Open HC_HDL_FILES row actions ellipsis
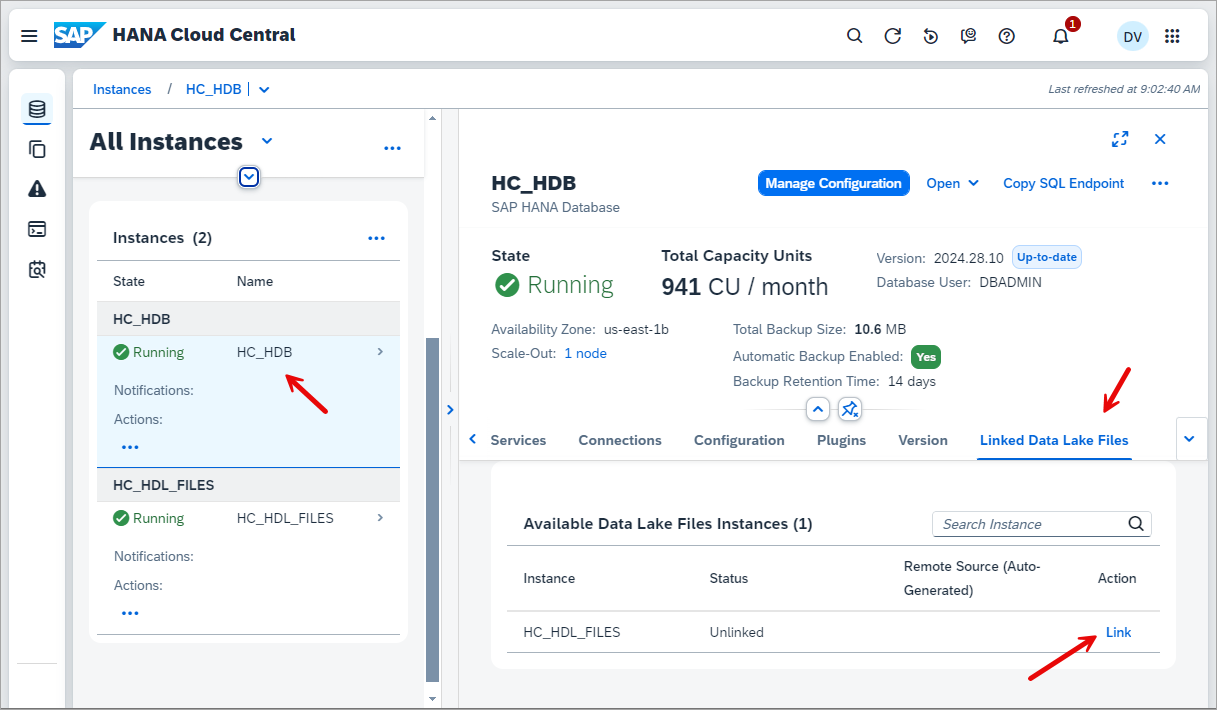The height and width of the screenshot is (710, 1217). [130, 613]
